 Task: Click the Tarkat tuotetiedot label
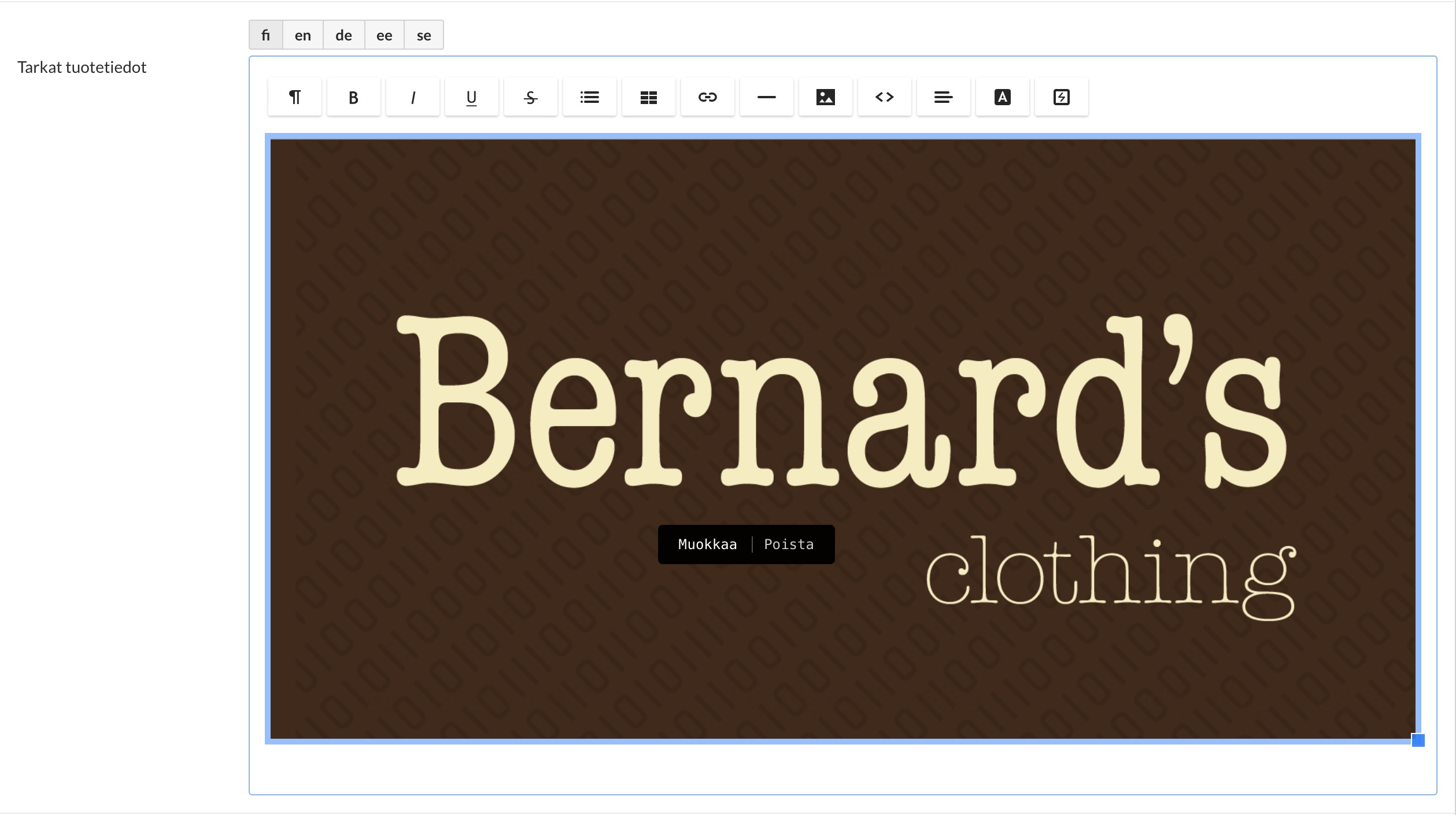tap(82, 68)
